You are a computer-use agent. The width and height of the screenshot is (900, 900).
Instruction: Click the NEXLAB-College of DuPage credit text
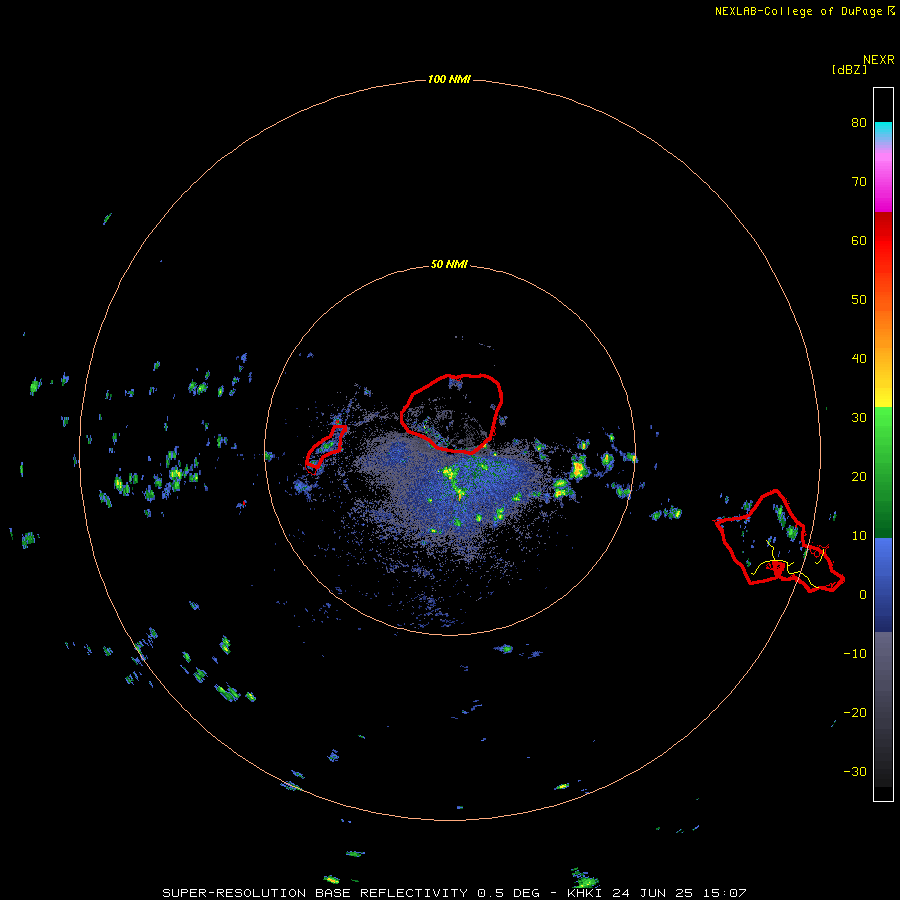click(799, 11)
